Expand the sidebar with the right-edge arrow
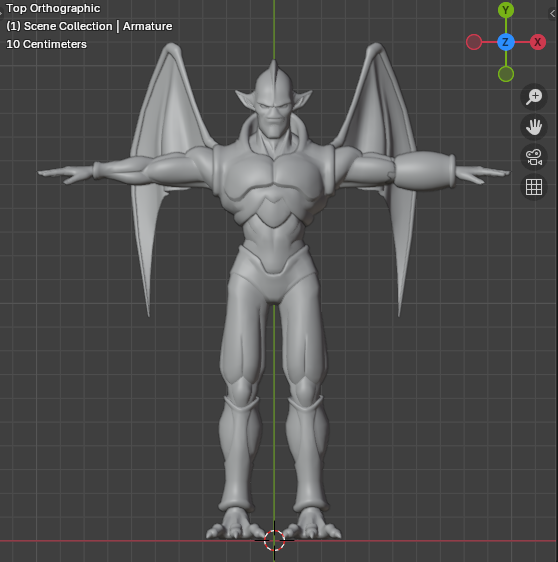The image size is (558, 562). click(x=553, y=14)
